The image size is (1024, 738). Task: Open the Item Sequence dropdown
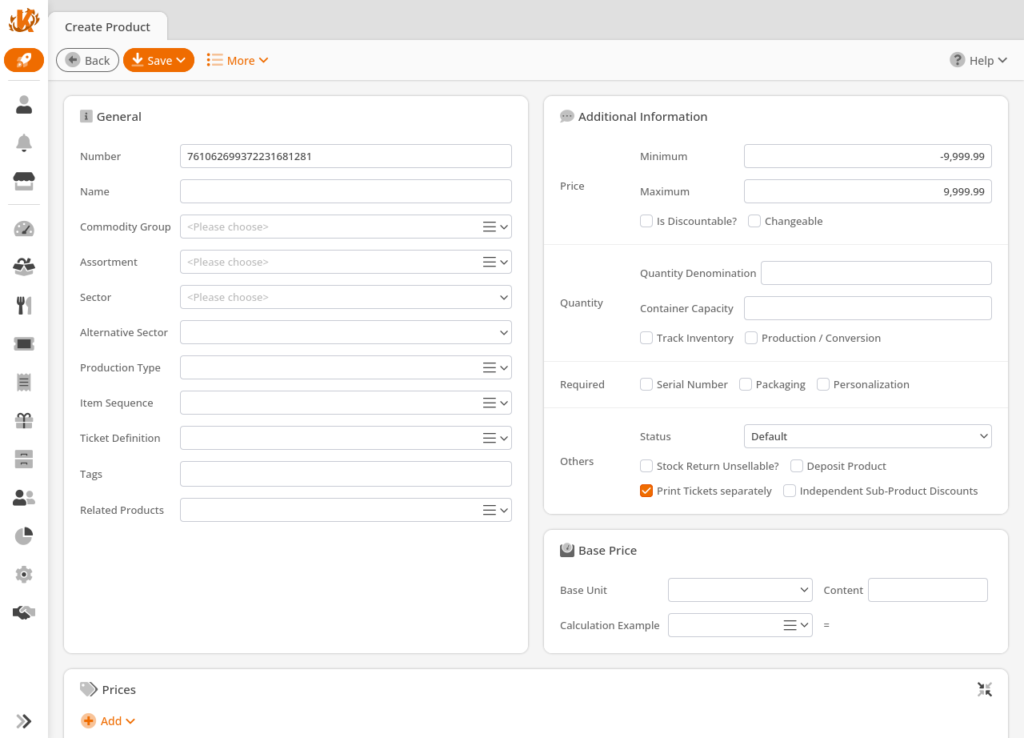click(x=345, y=403)
